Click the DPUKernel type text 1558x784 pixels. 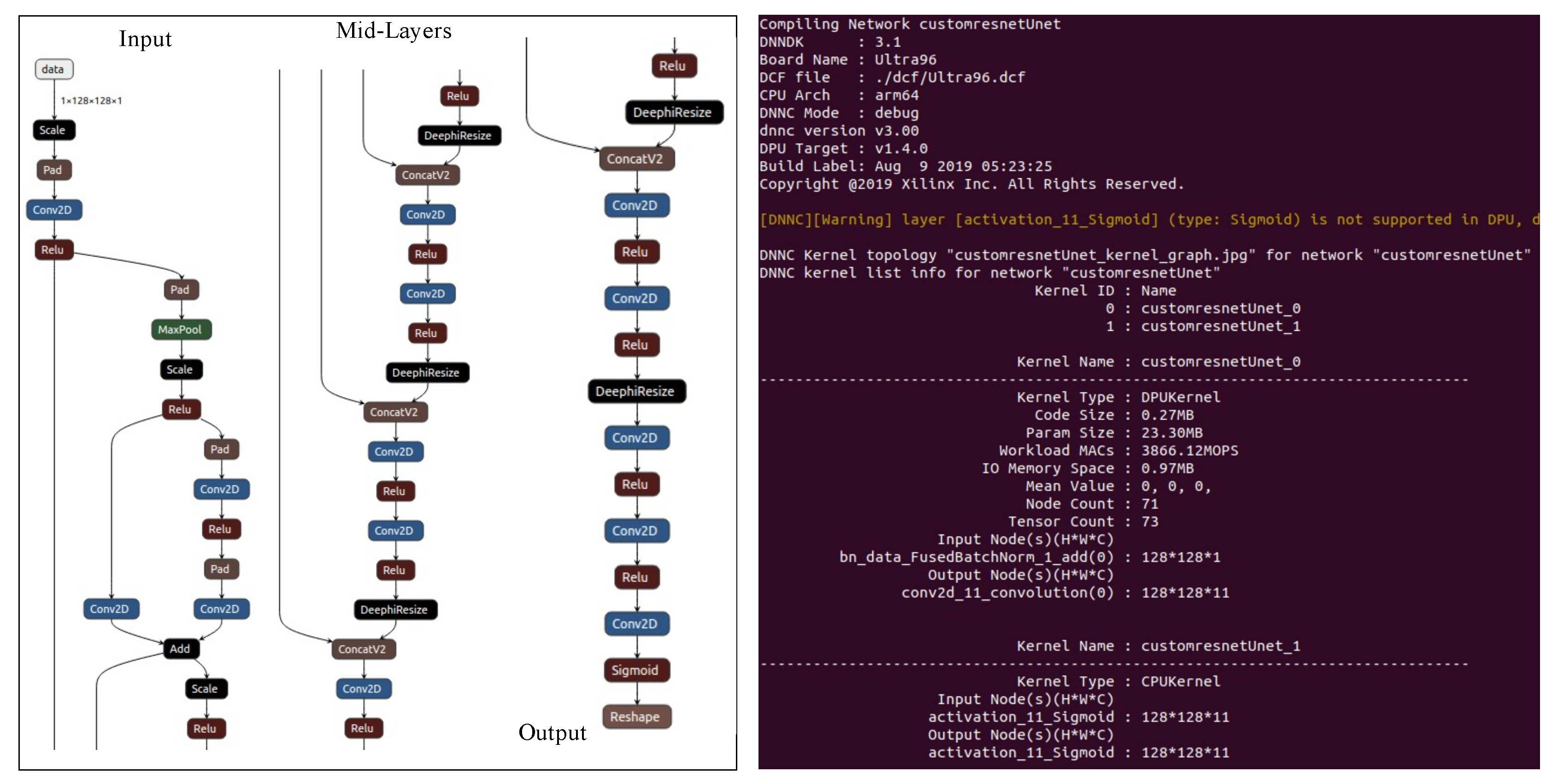coord(1181,397)
